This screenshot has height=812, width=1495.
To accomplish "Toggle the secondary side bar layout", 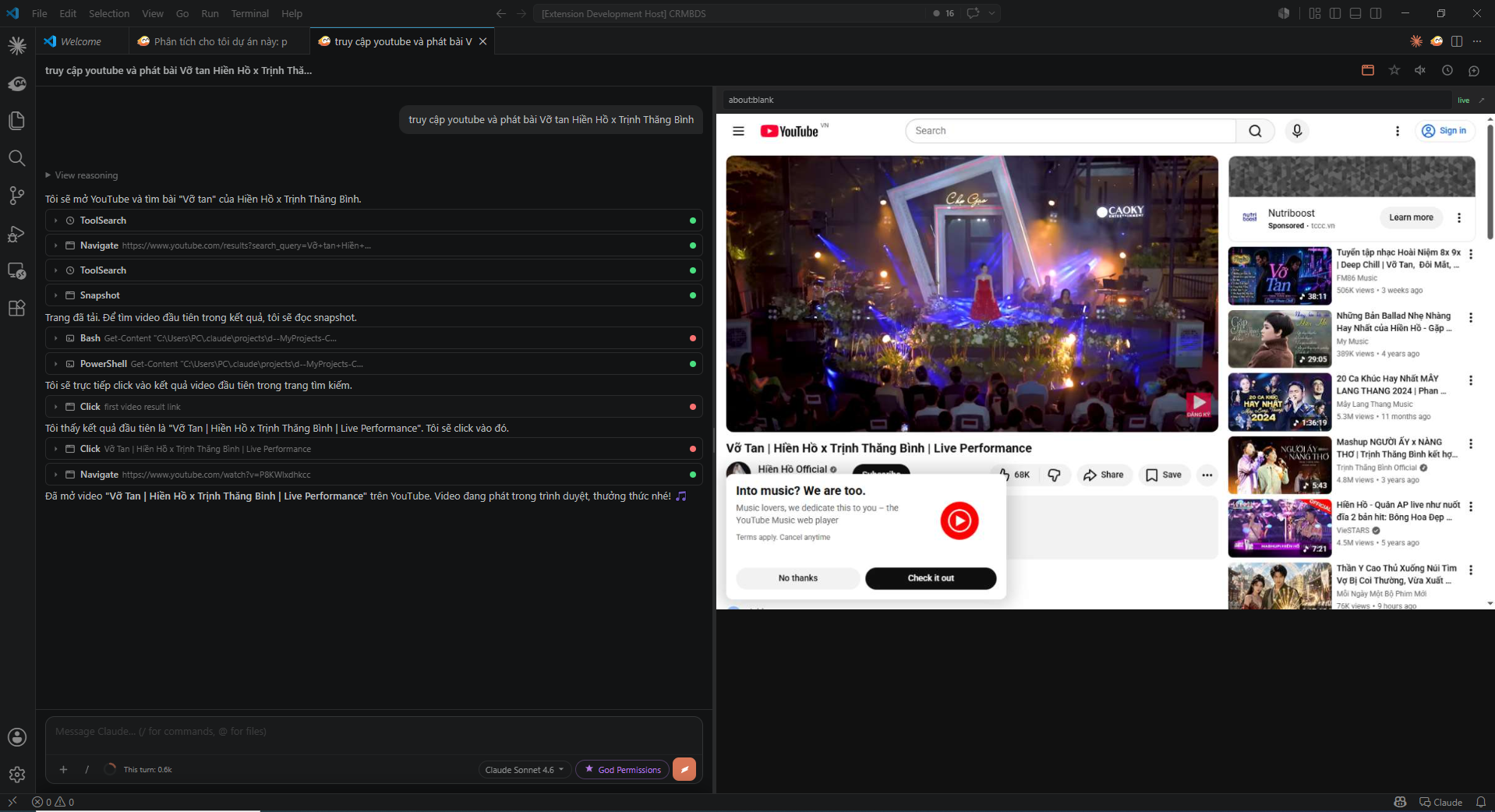I will 1376,13.
